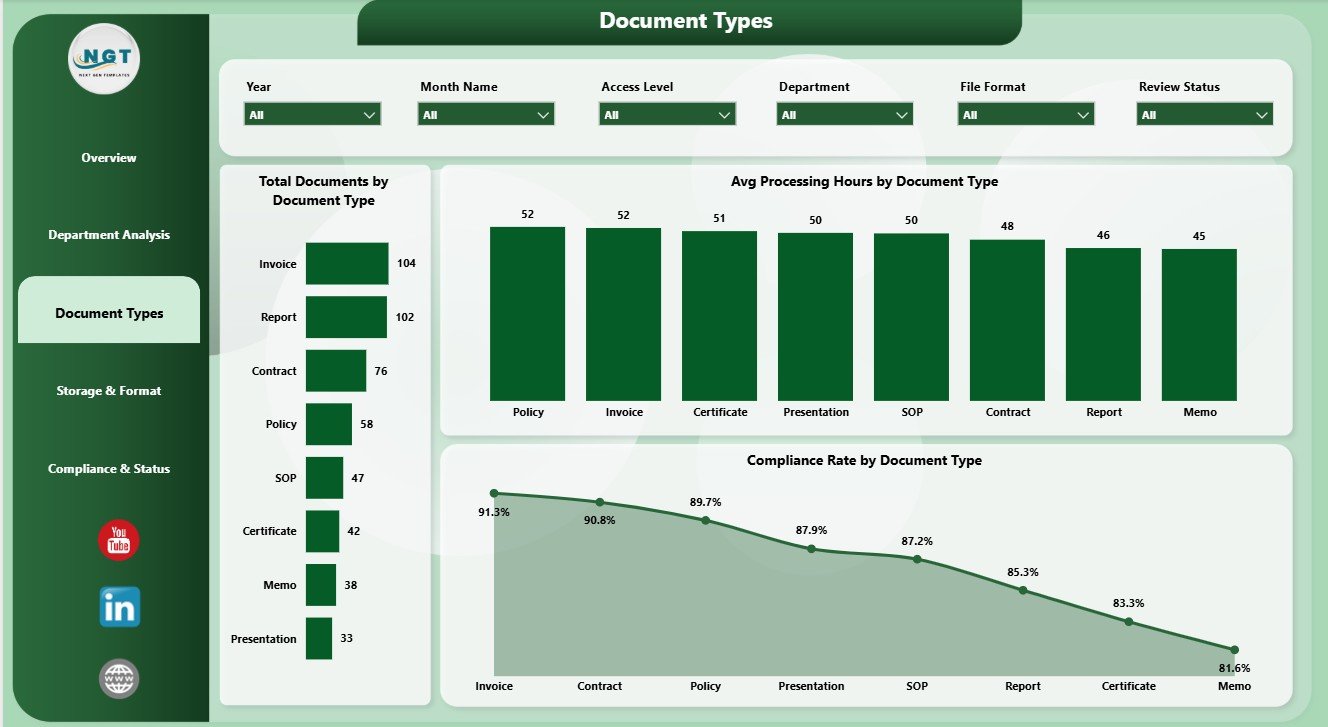Click the Memo column in Avg Processing Hours

(1199, 325)
